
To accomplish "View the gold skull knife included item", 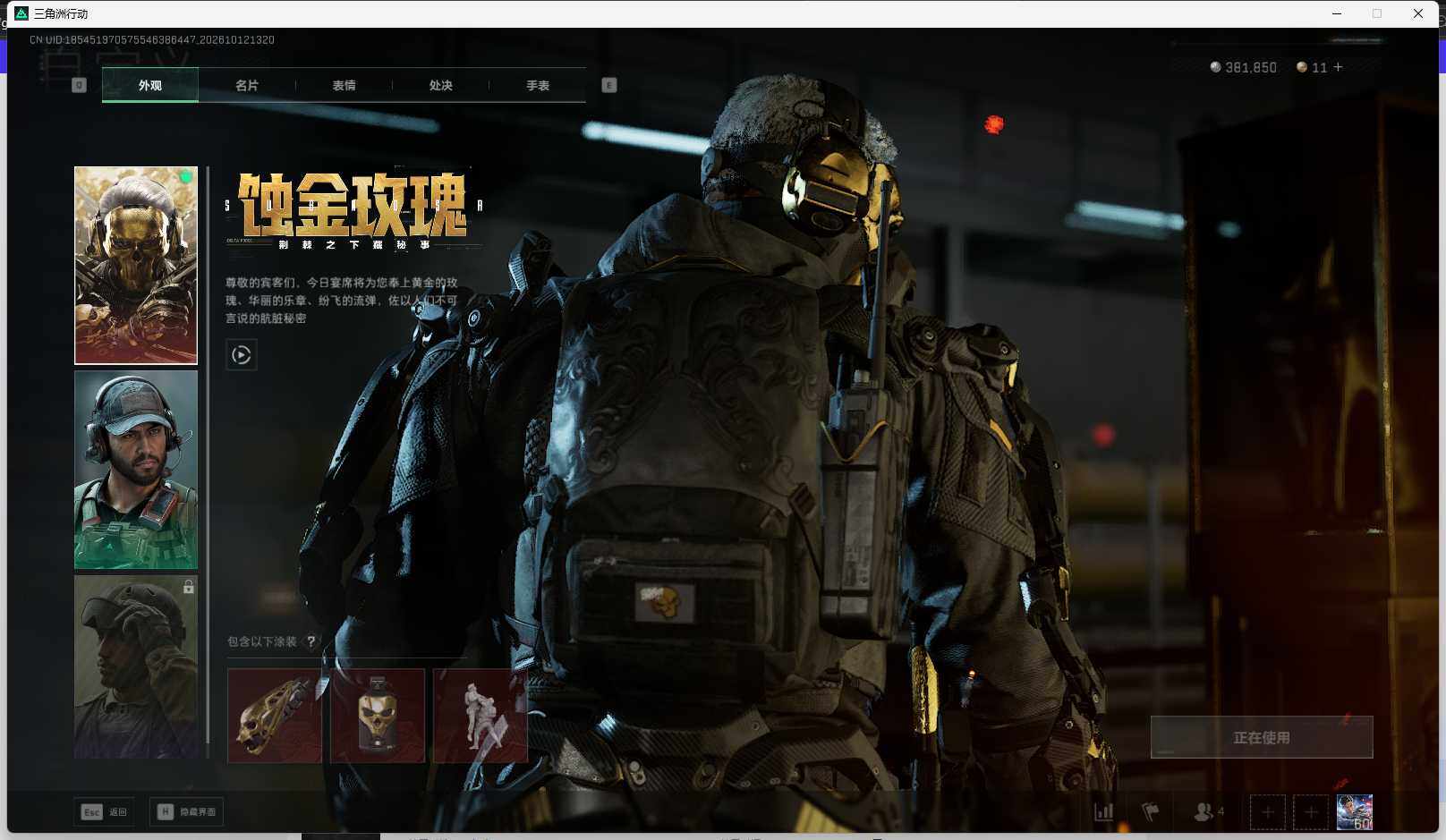I will [x=275, y=716].
